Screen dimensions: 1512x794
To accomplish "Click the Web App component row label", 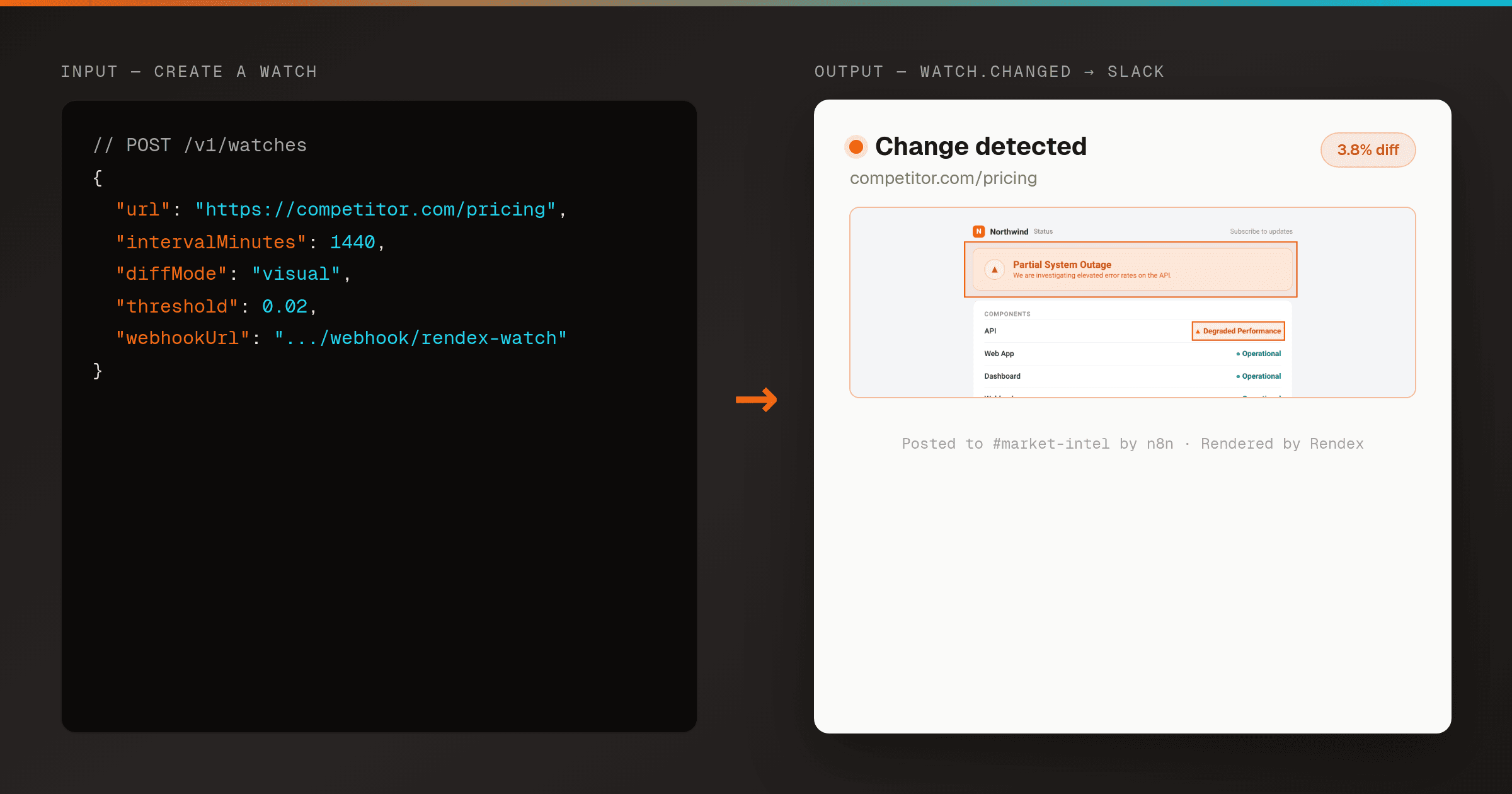I will 999,354.
